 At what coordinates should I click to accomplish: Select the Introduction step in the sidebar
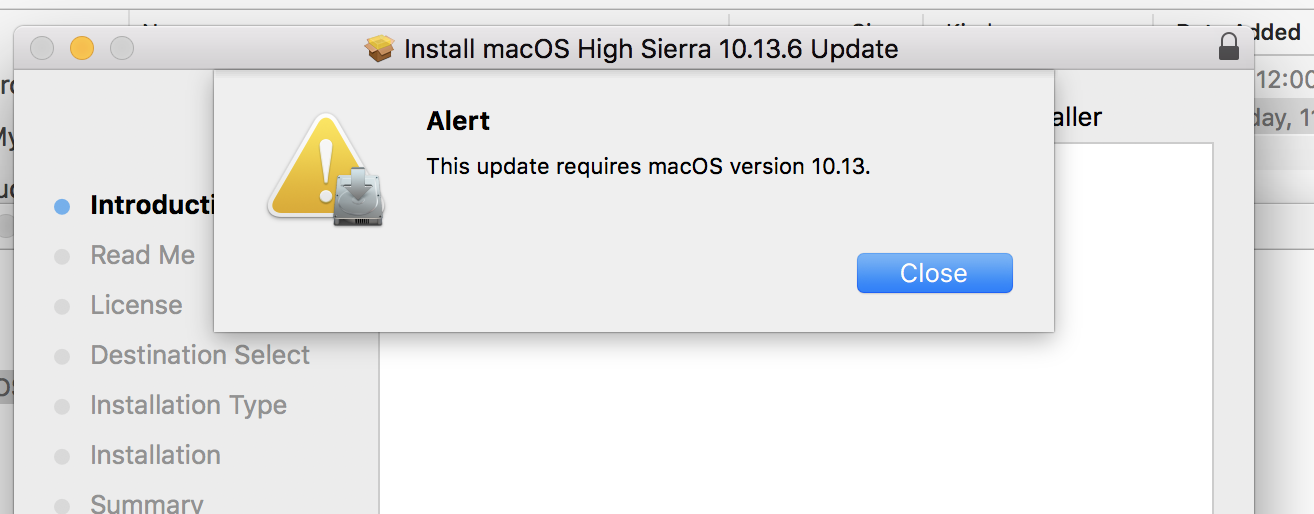pyautogui.click(x=150, y=205)
